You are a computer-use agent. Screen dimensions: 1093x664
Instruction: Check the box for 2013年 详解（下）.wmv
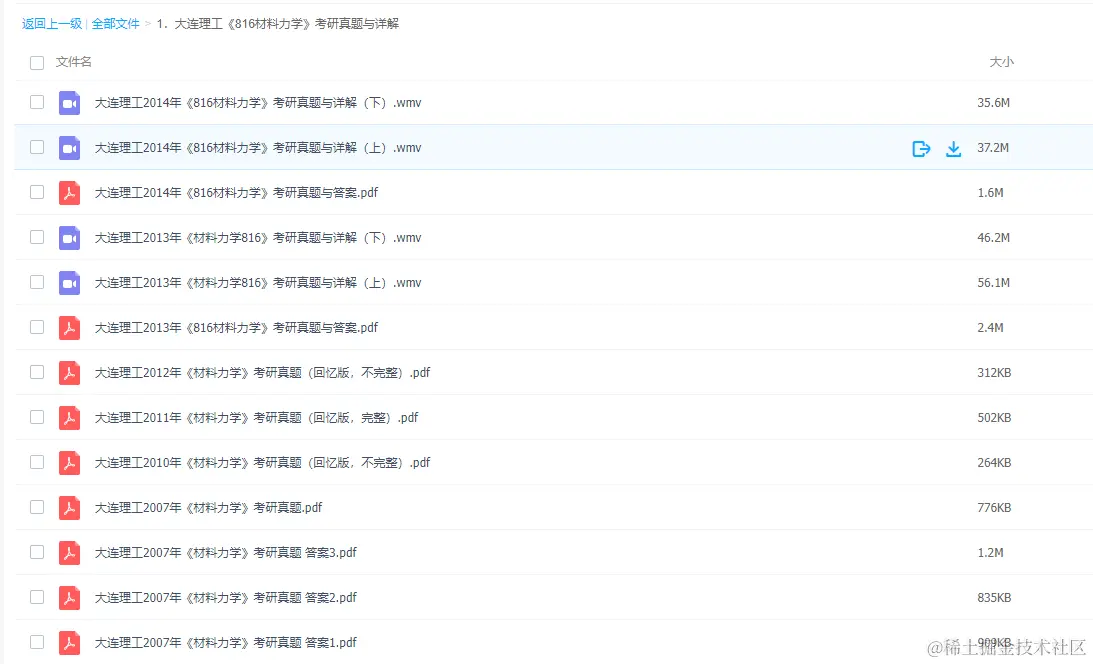(x=37, y=237)
